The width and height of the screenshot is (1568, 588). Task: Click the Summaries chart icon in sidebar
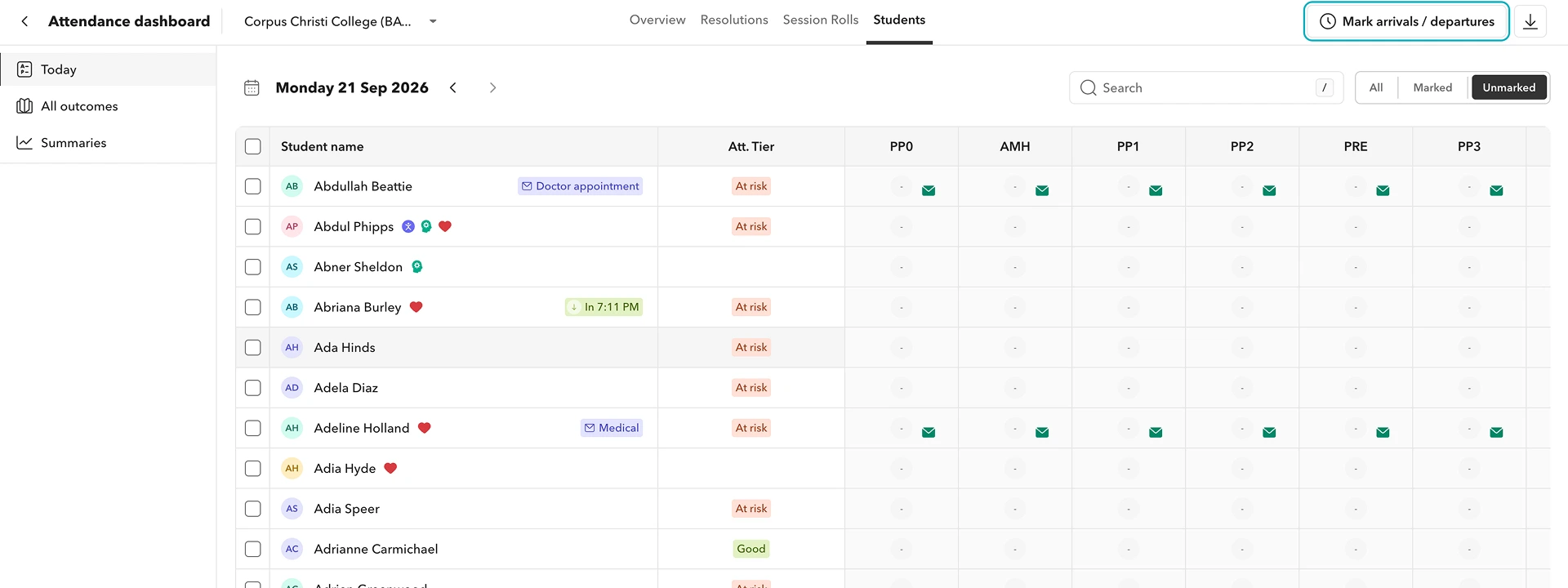point(24,143)
